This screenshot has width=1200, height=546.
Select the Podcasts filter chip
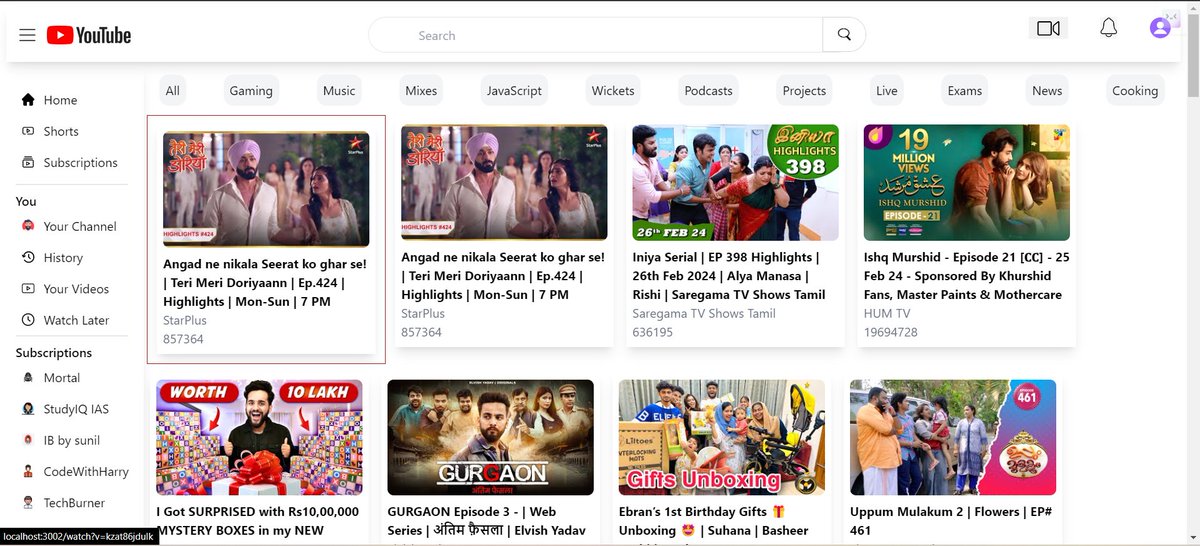(709, 90)
